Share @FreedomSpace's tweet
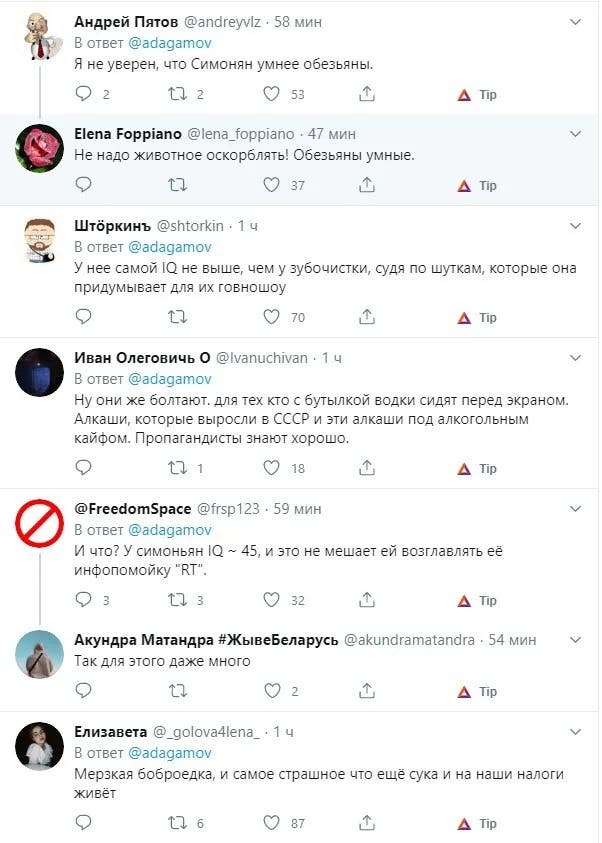 367,600
